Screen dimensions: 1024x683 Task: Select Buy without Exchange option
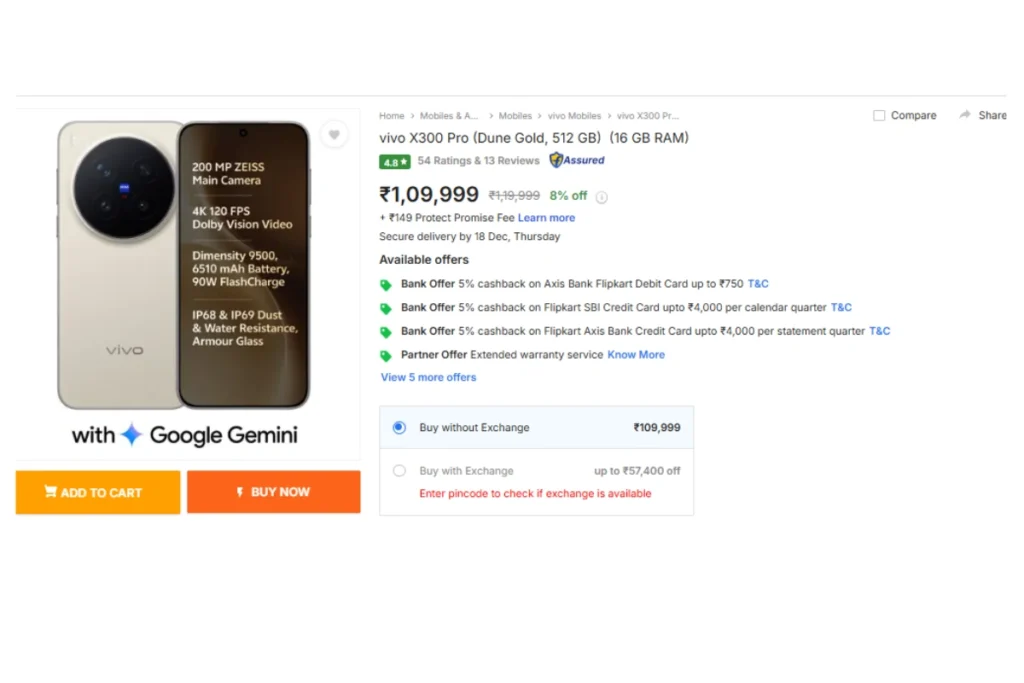400,428
